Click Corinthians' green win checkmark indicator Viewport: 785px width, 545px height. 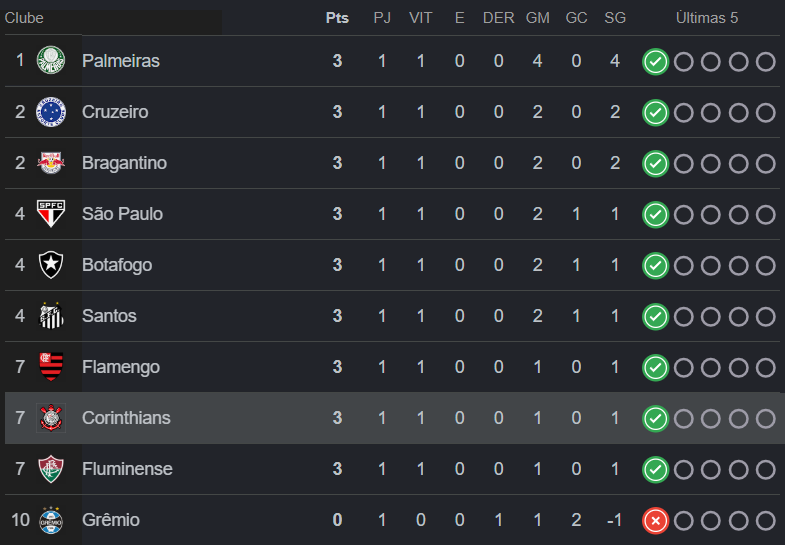point(655,419)
